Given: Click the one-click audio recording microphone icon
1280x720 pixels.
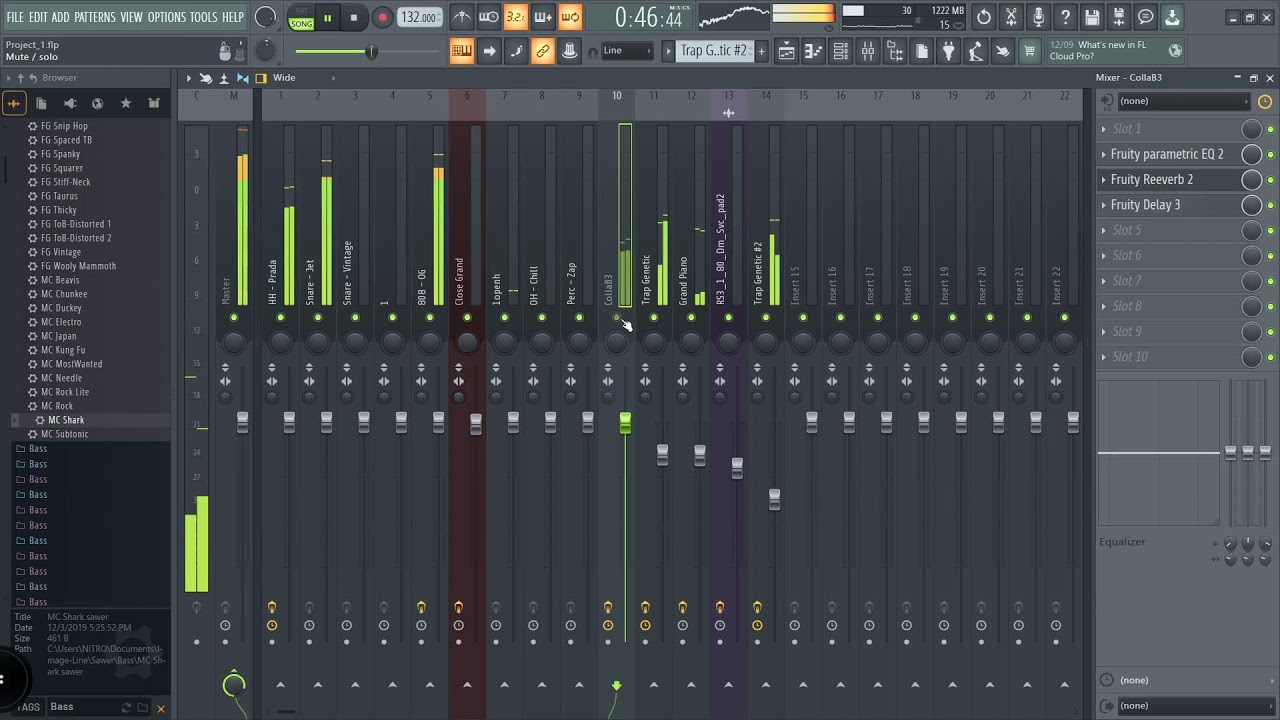Looking at the screenshot, I should [x=1038, y=17].
